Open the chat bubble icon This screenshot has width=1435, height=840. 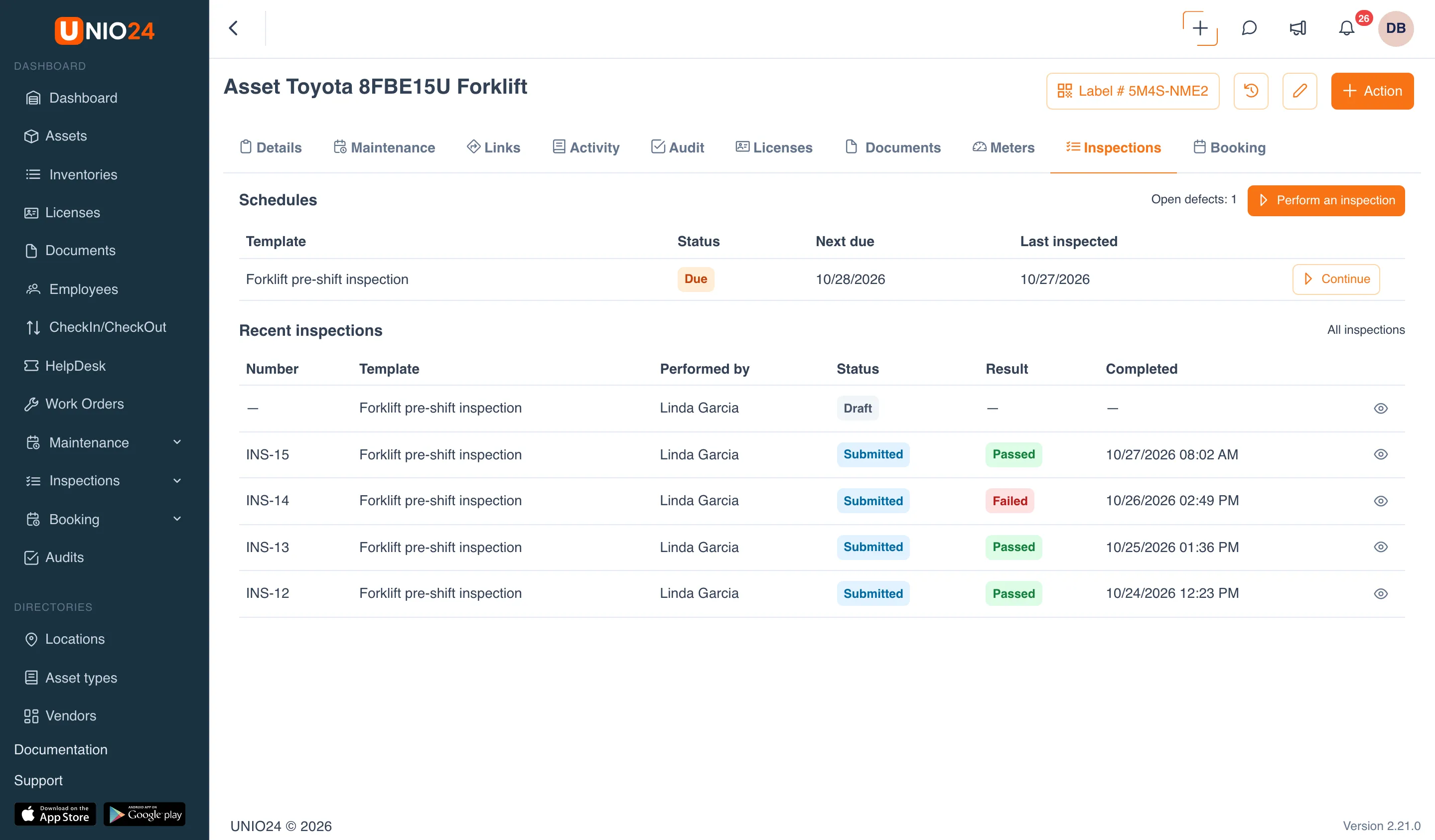(1249, 28)
